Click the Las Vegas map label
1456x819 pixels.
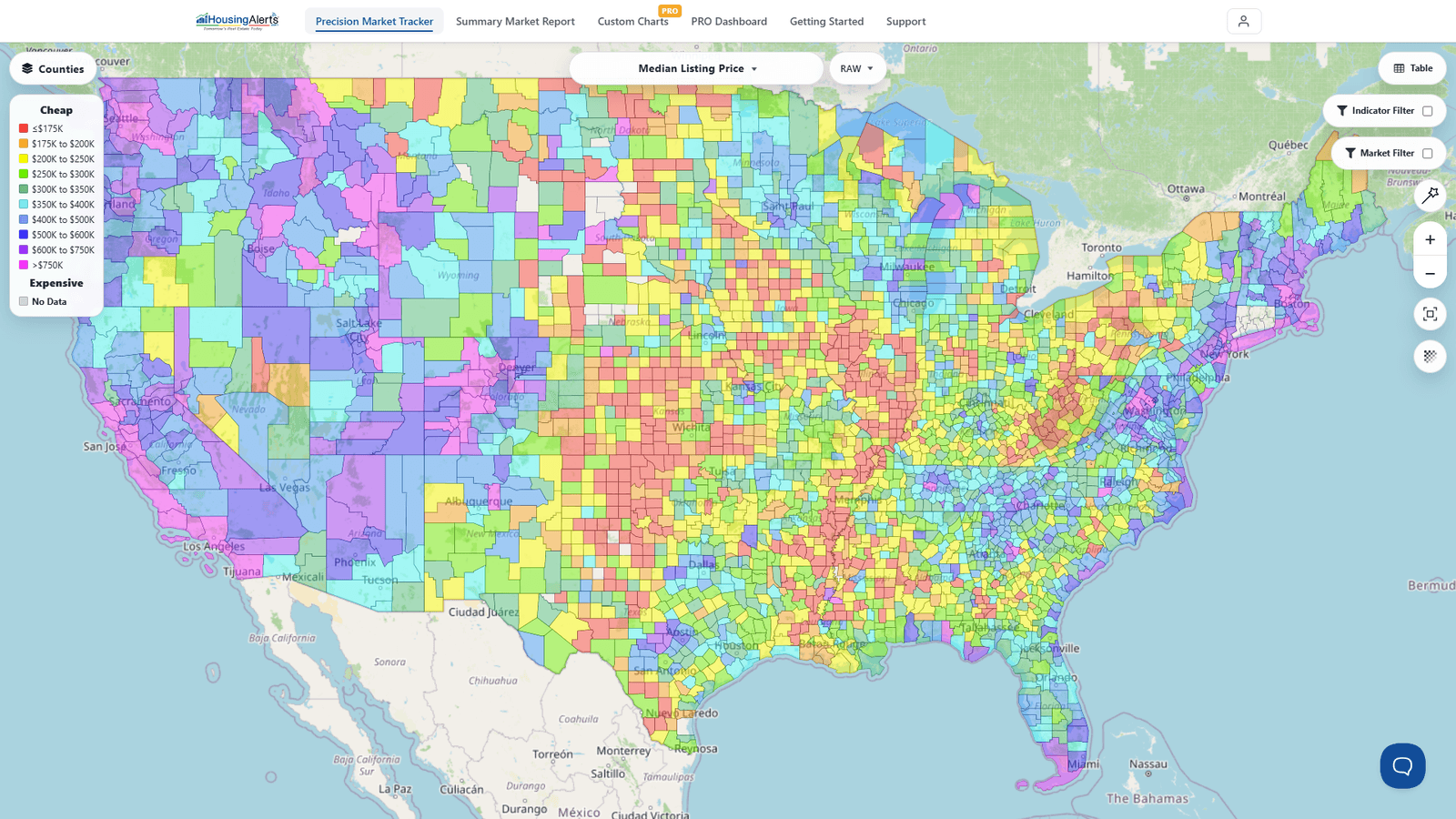(285, 488)
